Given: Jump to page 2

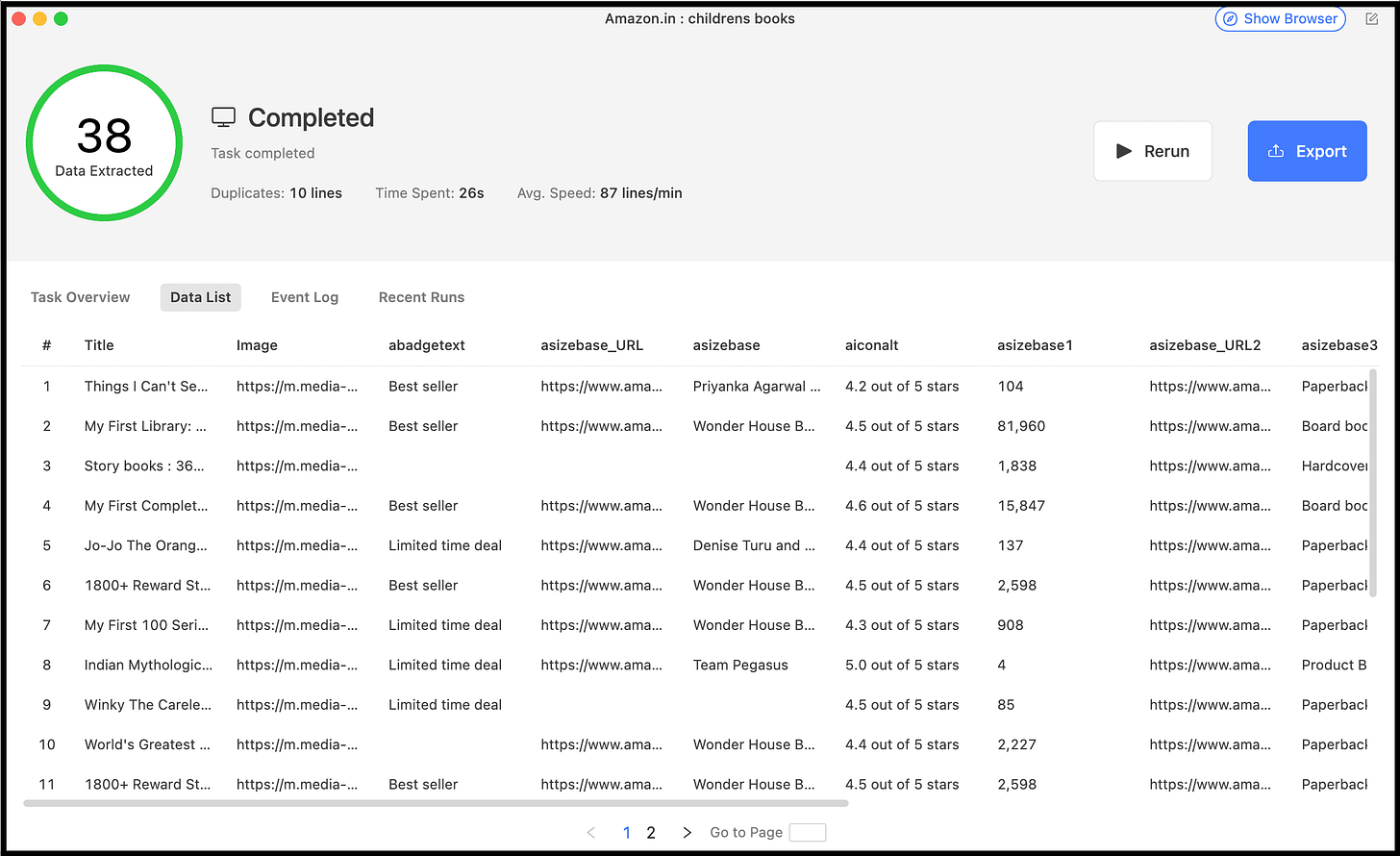Looking at the screenshot, I should 651,833.
